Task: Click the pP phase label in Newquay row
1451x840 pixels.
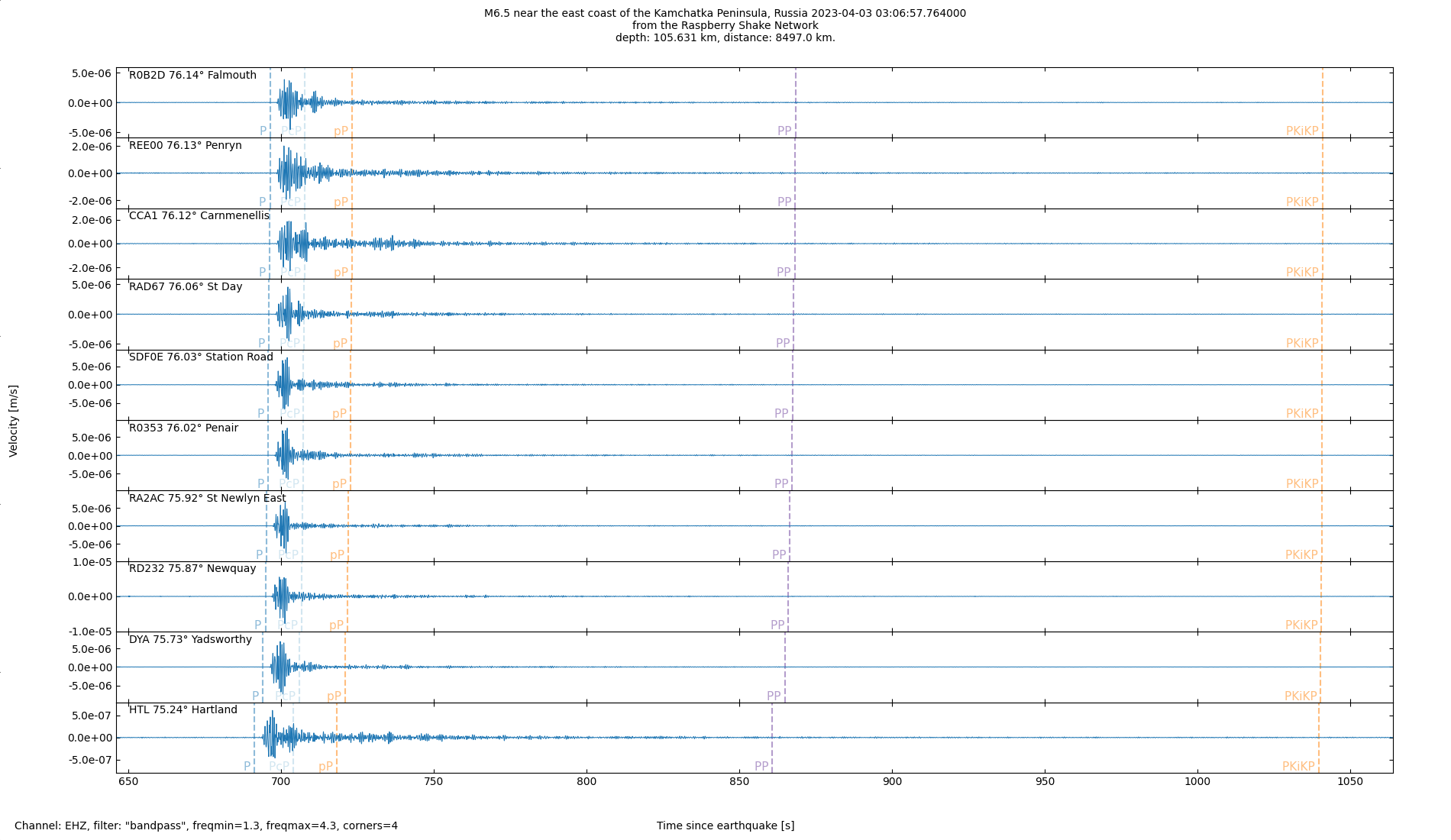Action: pos(336,625)
